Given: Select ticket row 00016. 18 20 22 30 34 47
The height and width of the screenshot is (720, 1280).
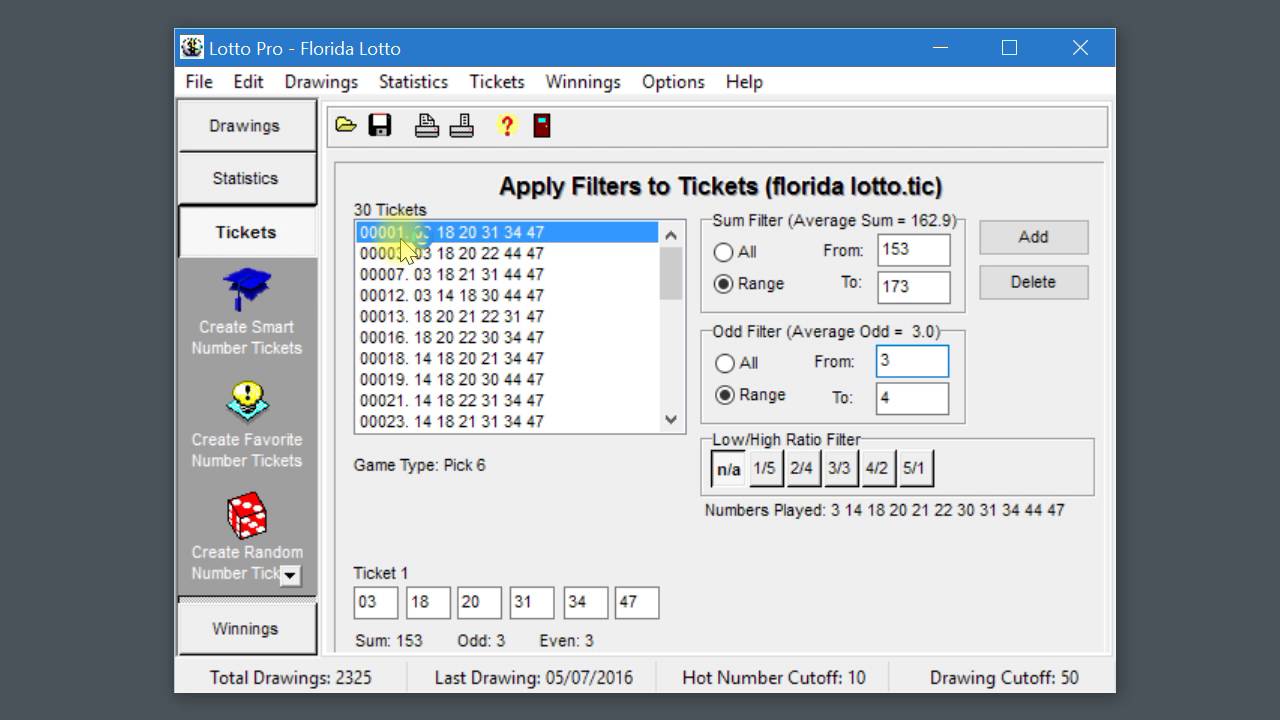Looking at the screenshot, I should 507,337.
